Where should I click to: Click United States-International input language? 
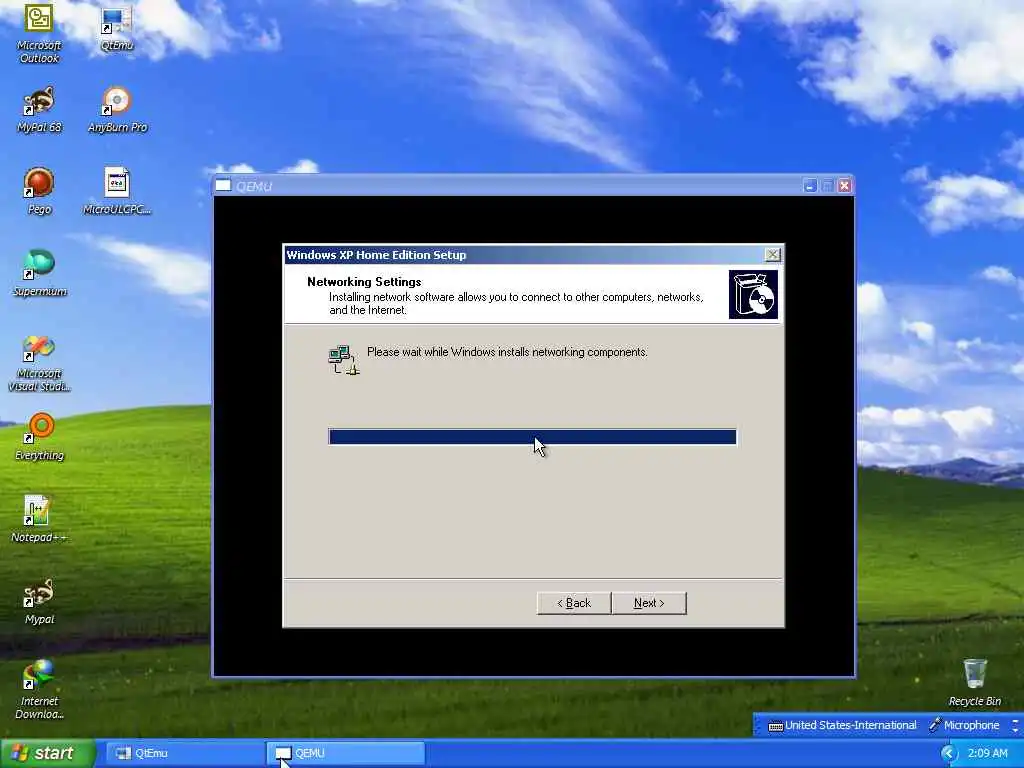click(850, 726)
